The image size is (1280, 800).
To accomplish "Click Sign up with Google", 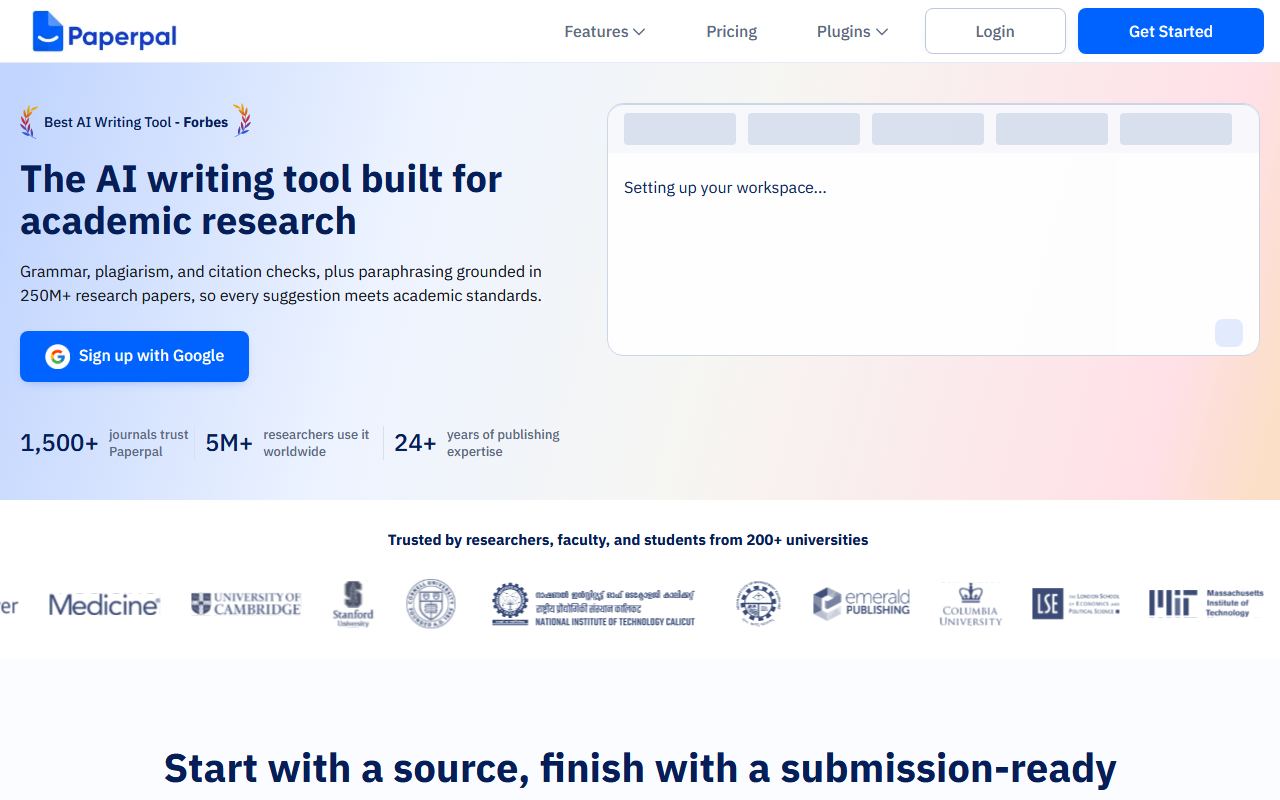I will pyautogui.click(x=134, y=356).
